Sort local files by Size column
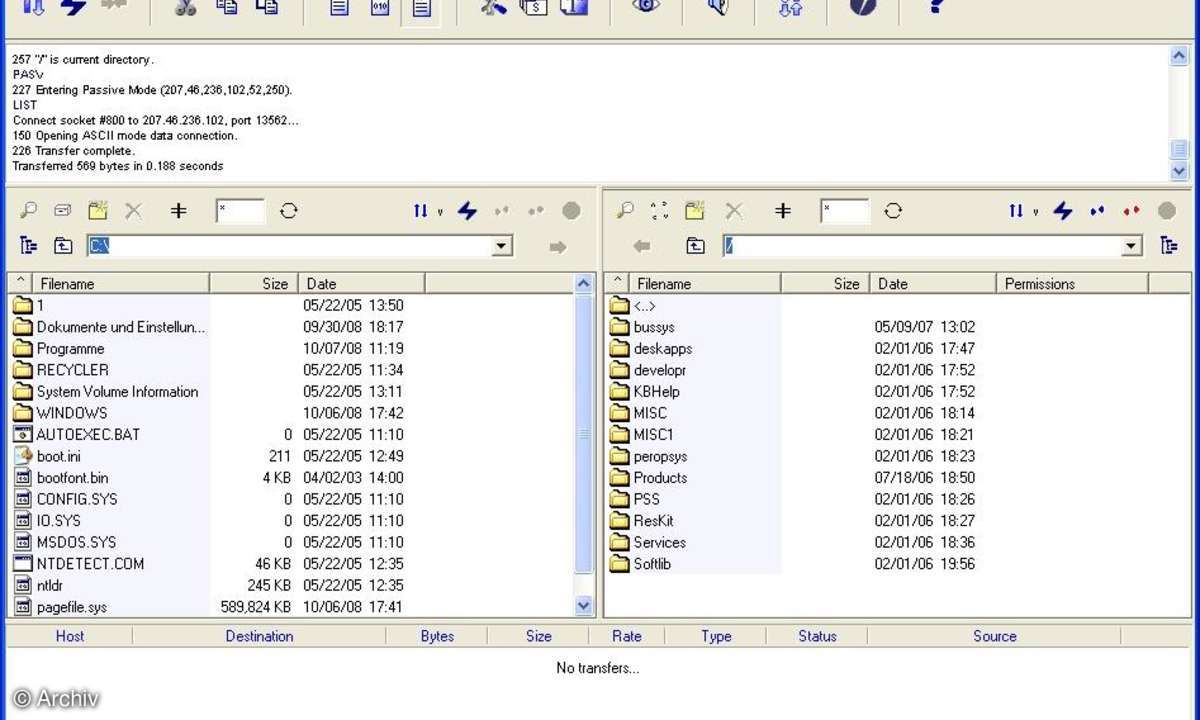Viewport: 1200px width, 720px height. (x=255, y=284)
